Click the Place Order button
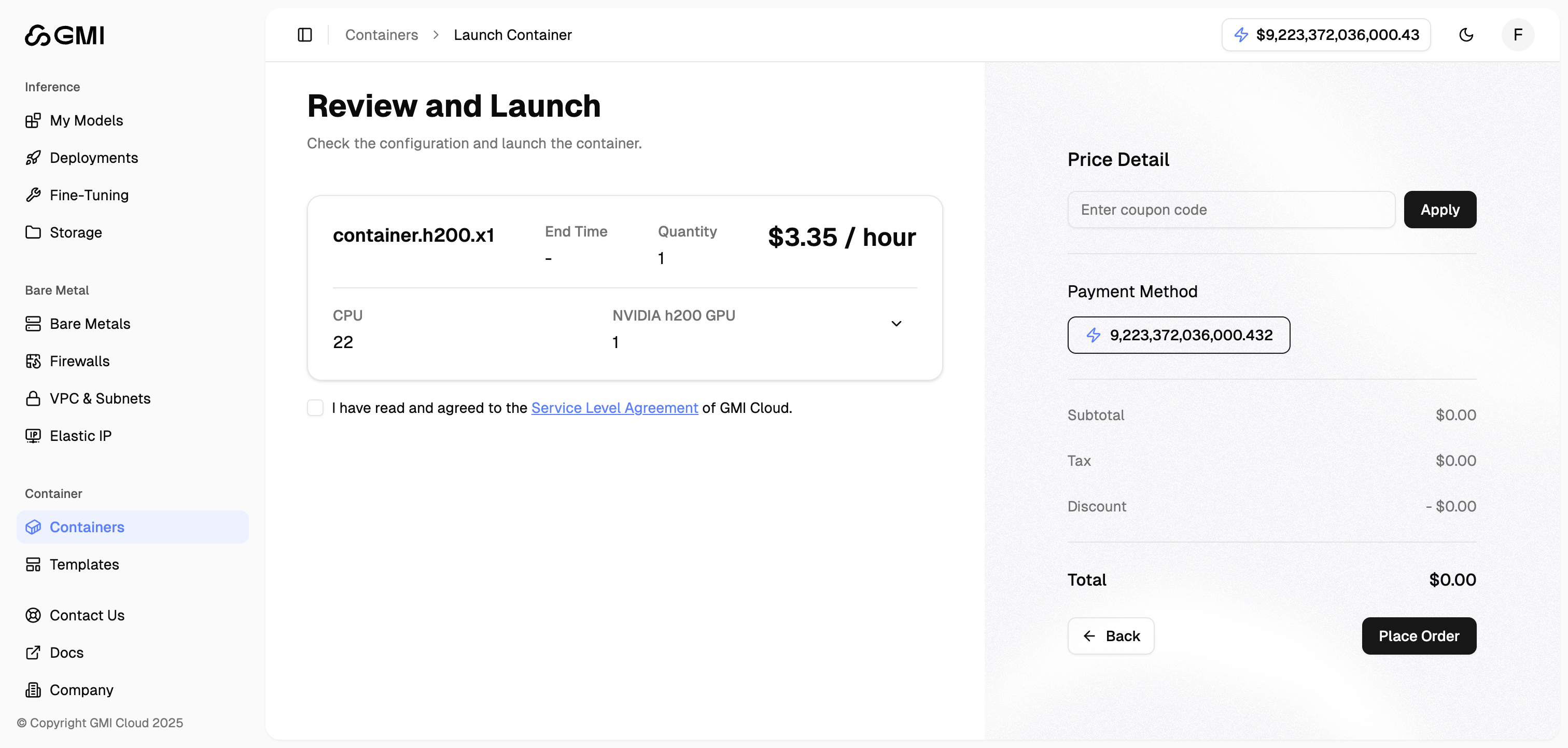This screenshot has height=748, width=1568. point(1418,636)
